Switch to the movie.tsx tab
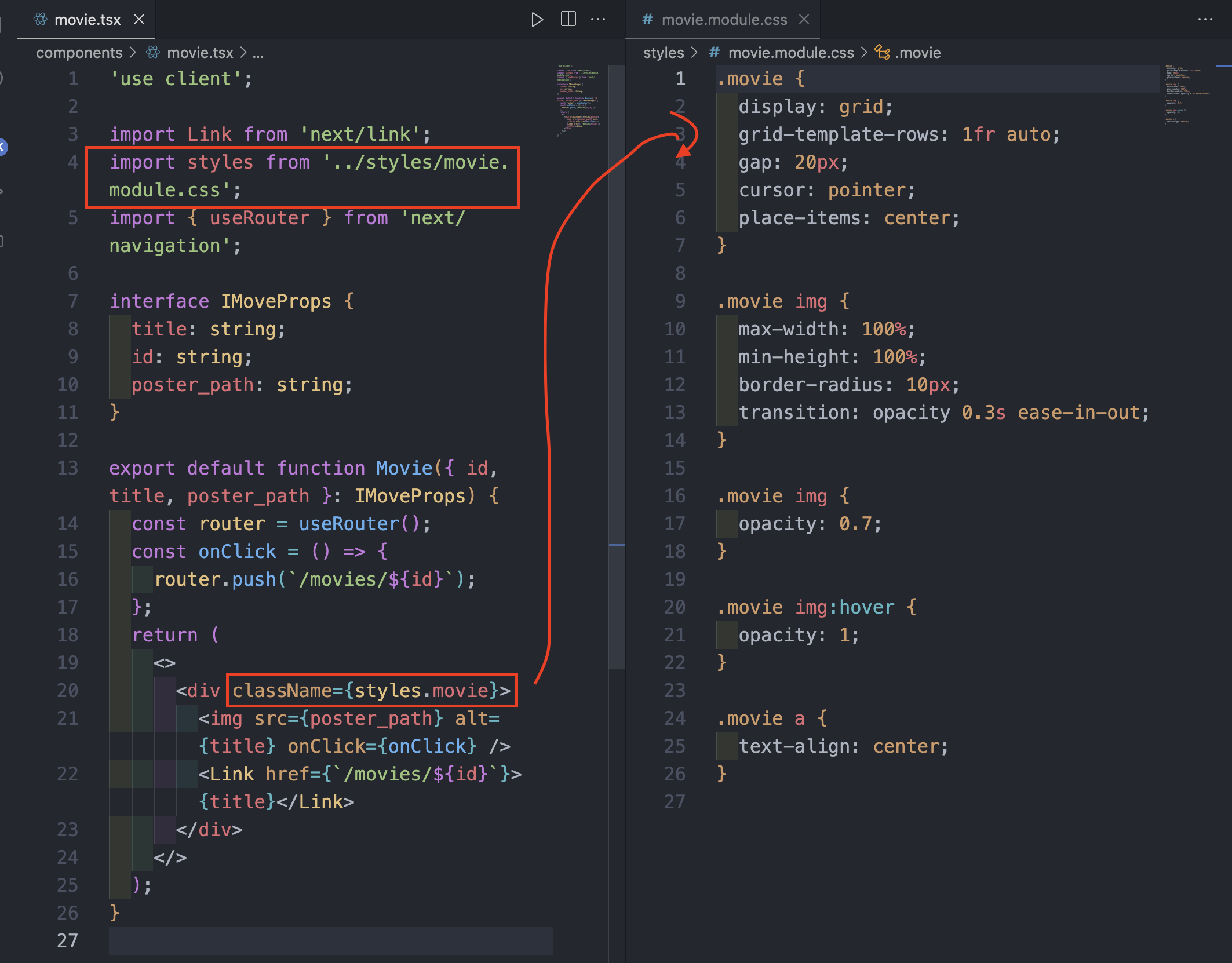1232x963 pixels. (87, 20)
